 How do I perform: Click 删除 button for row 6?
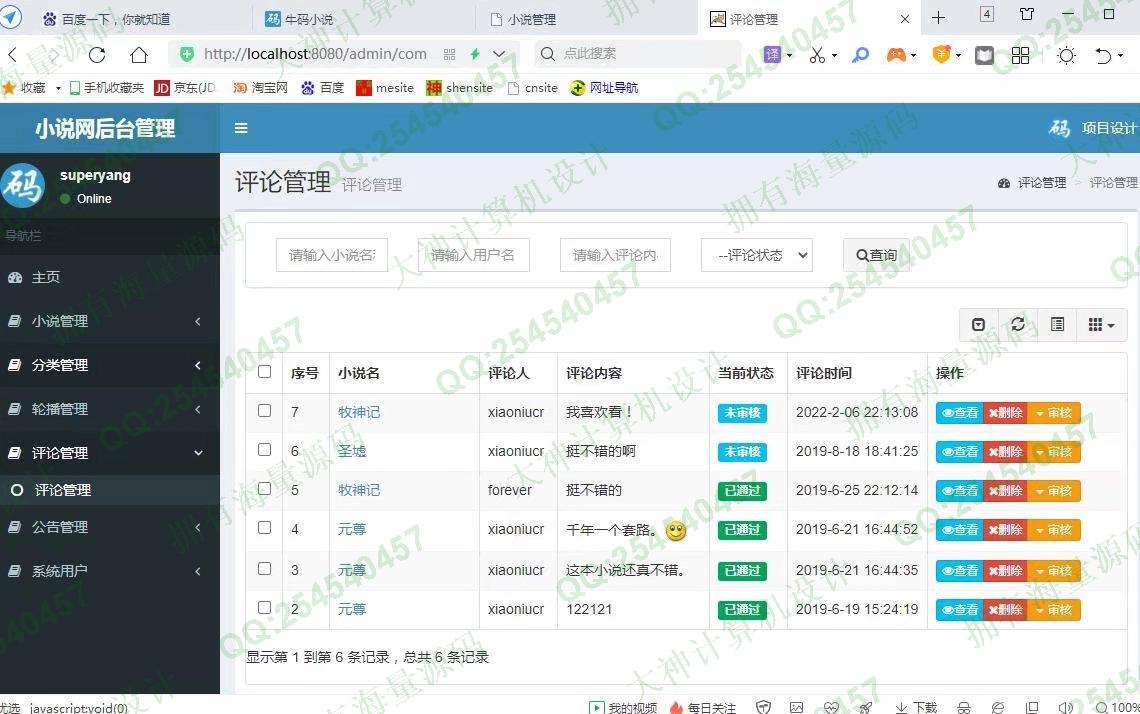click(x=1005, y=452)
